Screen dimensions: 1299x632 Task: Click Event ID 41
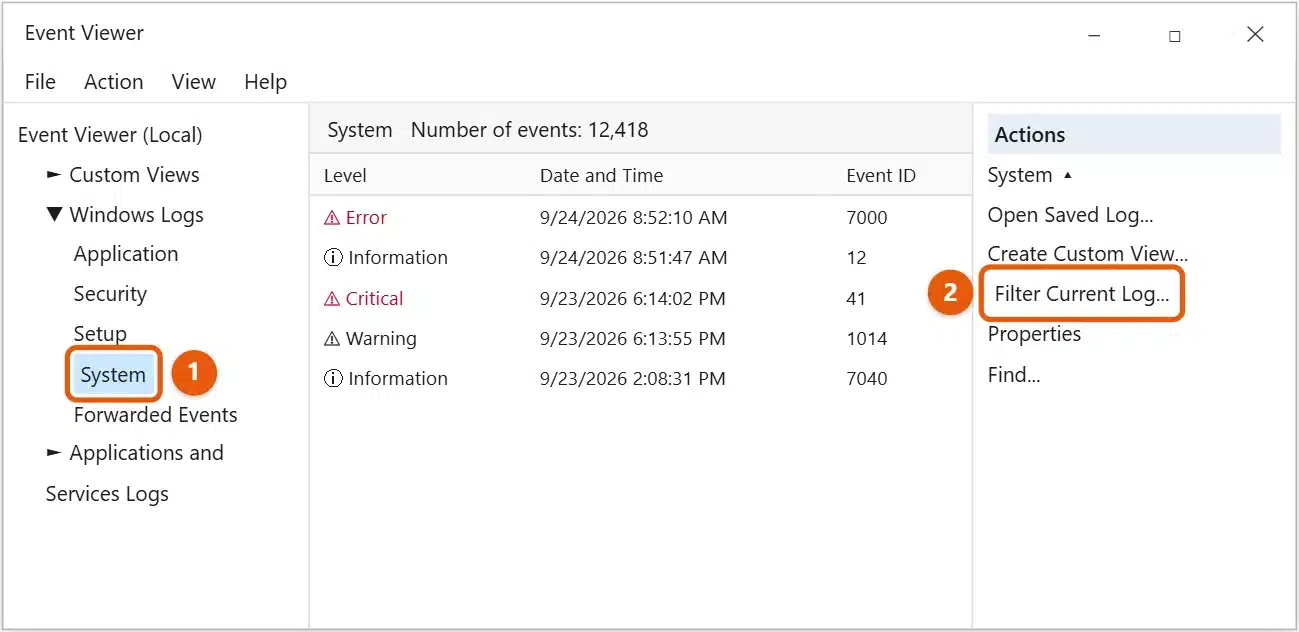856,299
